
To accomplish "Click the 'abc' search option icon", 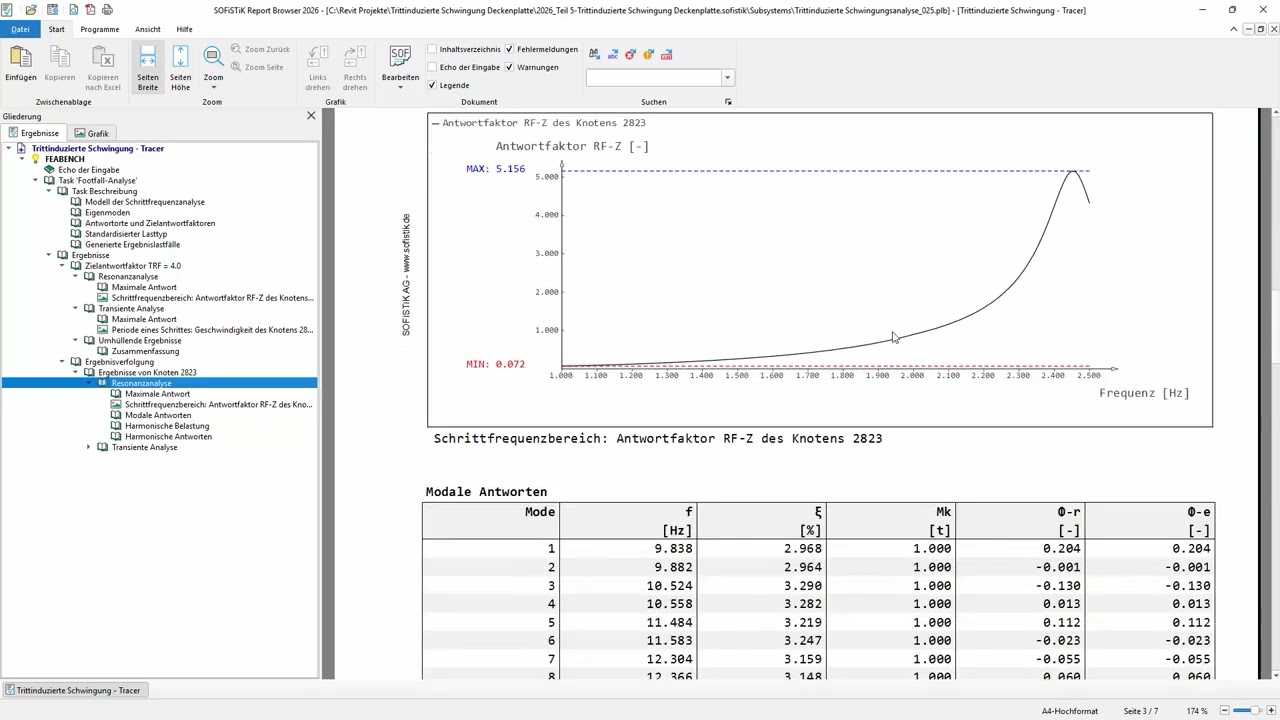I will pyautogui.click(x=613, y=54).
